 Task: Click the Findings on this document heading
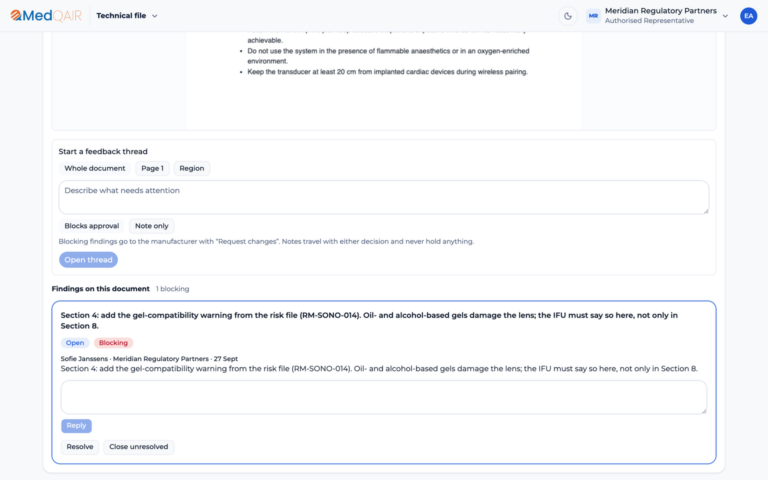(100, 289)
